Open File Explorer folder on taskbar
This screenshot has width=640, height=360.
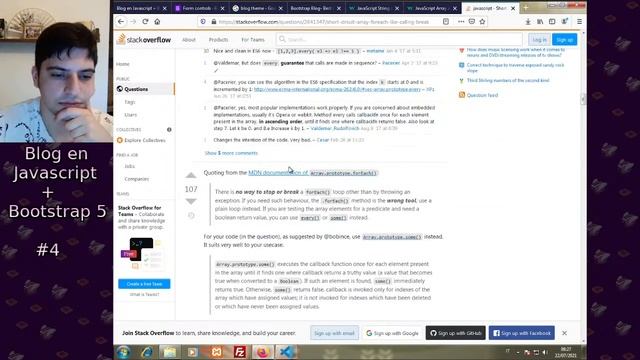(x=170, y=352)
